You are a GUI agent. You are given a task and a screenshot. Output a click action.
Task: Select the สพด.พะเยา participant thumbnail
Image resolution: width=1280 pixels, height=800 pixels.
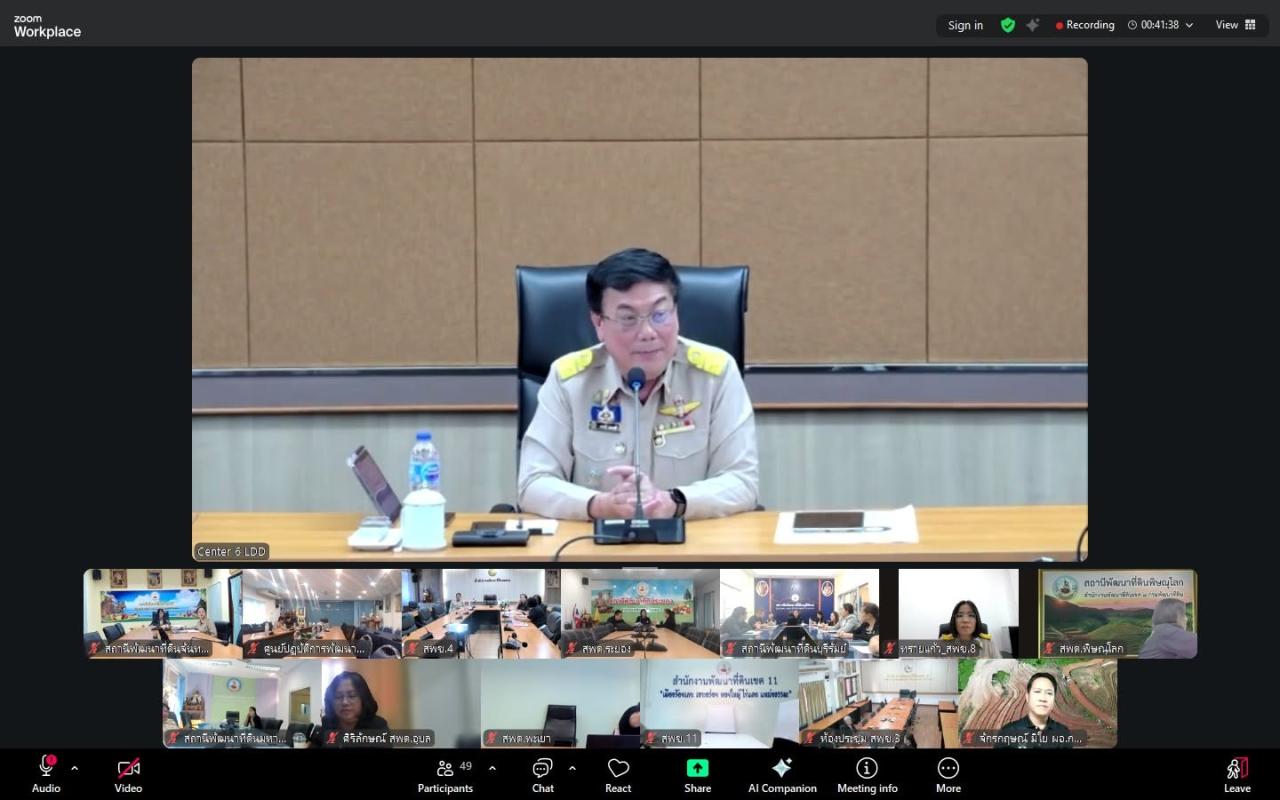pos(560,703)
